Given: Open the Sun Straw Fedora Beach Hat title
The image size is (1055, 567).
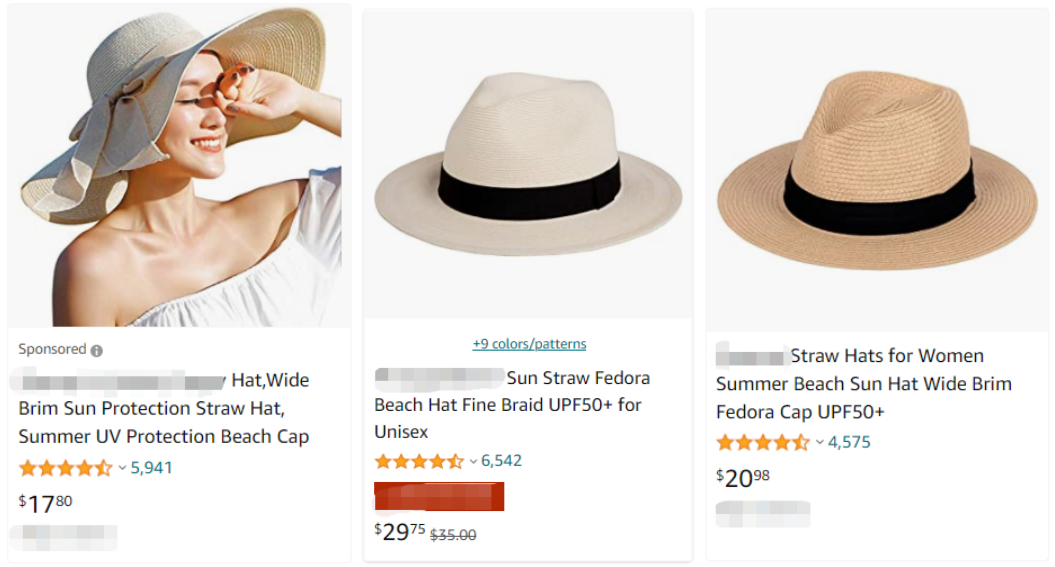Looking at the screenshot, I should (x=512, y=405).
